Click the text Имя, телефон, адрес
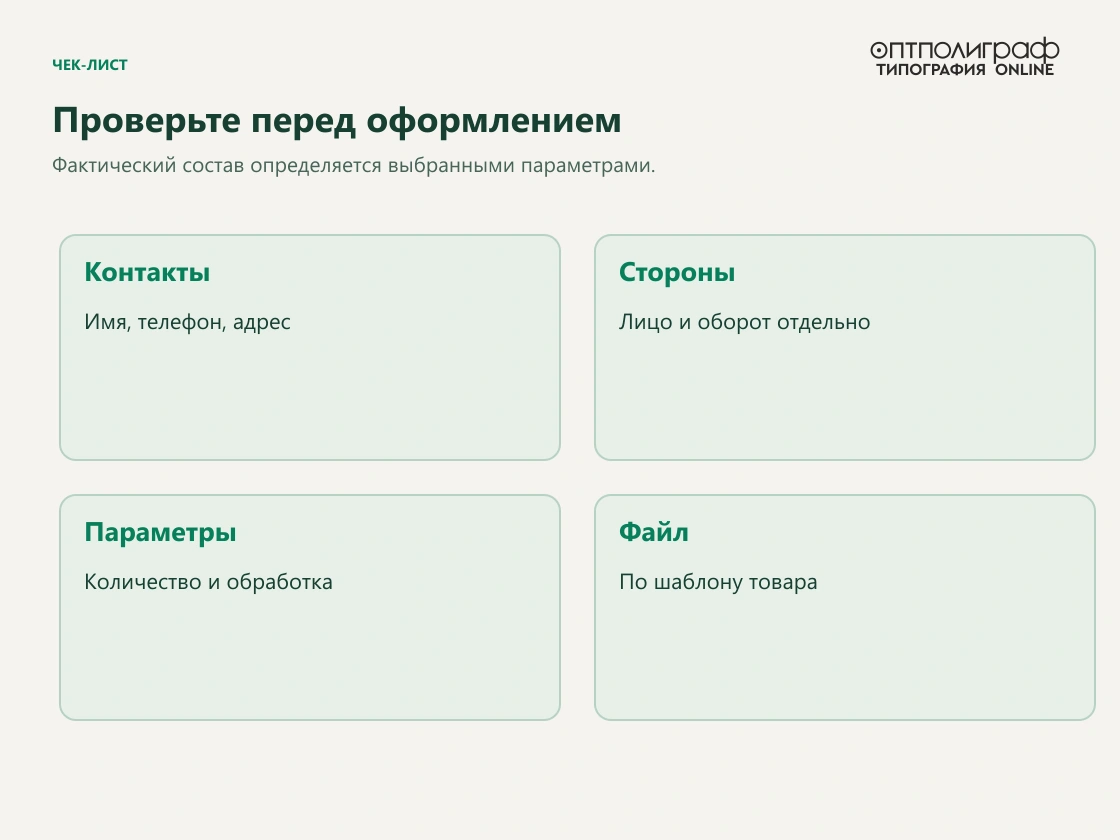Image resolution: width=1120 pixels, height=840 pixels. click(x=187, y=322)
